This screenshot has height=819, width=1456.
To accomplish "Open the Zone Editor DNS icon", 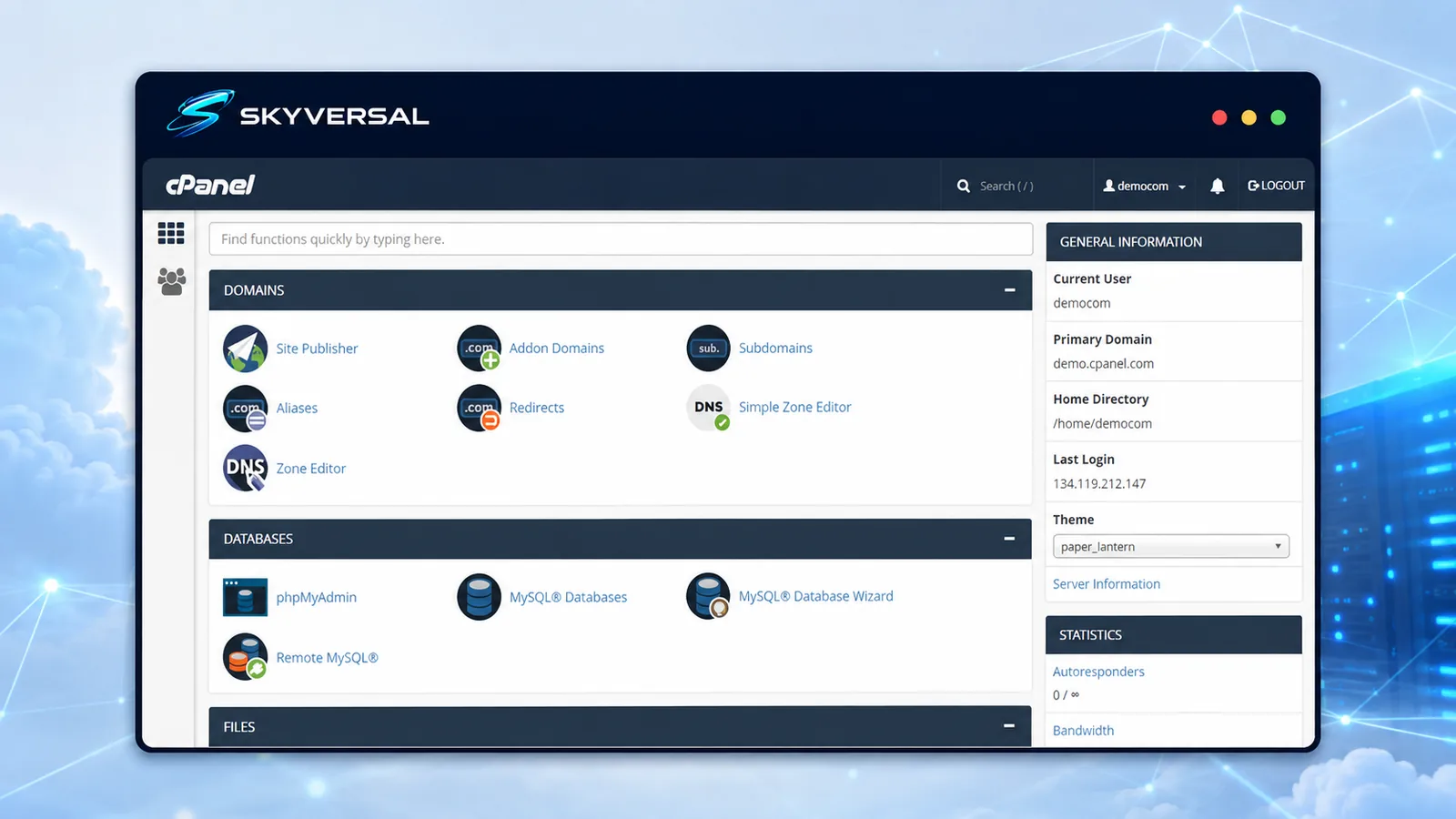I will (246, 469).
